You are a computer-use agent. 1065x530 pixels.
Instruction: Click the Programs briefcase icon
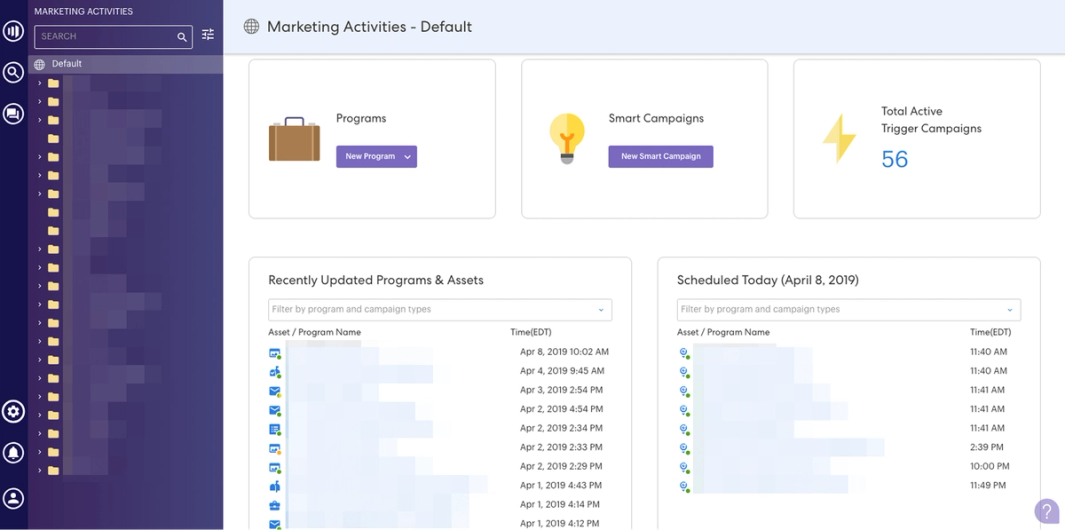(294, 139)
